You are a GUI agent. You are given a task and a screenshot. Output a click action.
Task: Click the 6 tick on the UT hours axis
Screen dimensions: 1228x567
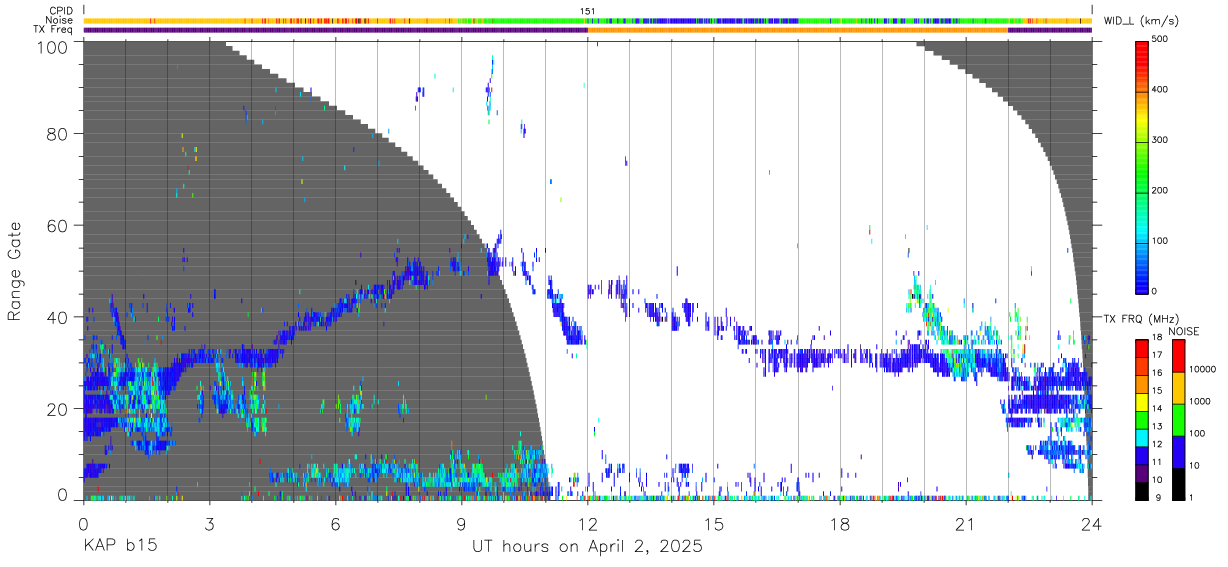(336, 524)
